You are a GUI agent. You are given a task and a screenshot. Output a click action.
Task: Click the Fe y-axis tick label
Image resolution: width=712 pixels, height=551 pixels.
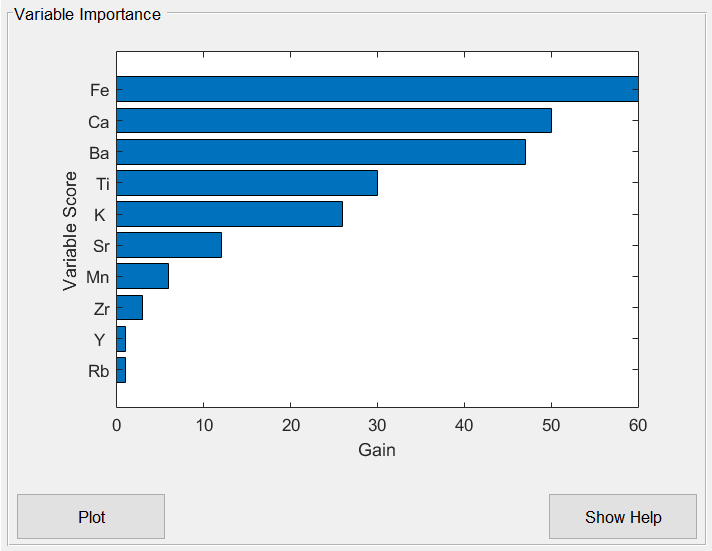click(99, 90)
